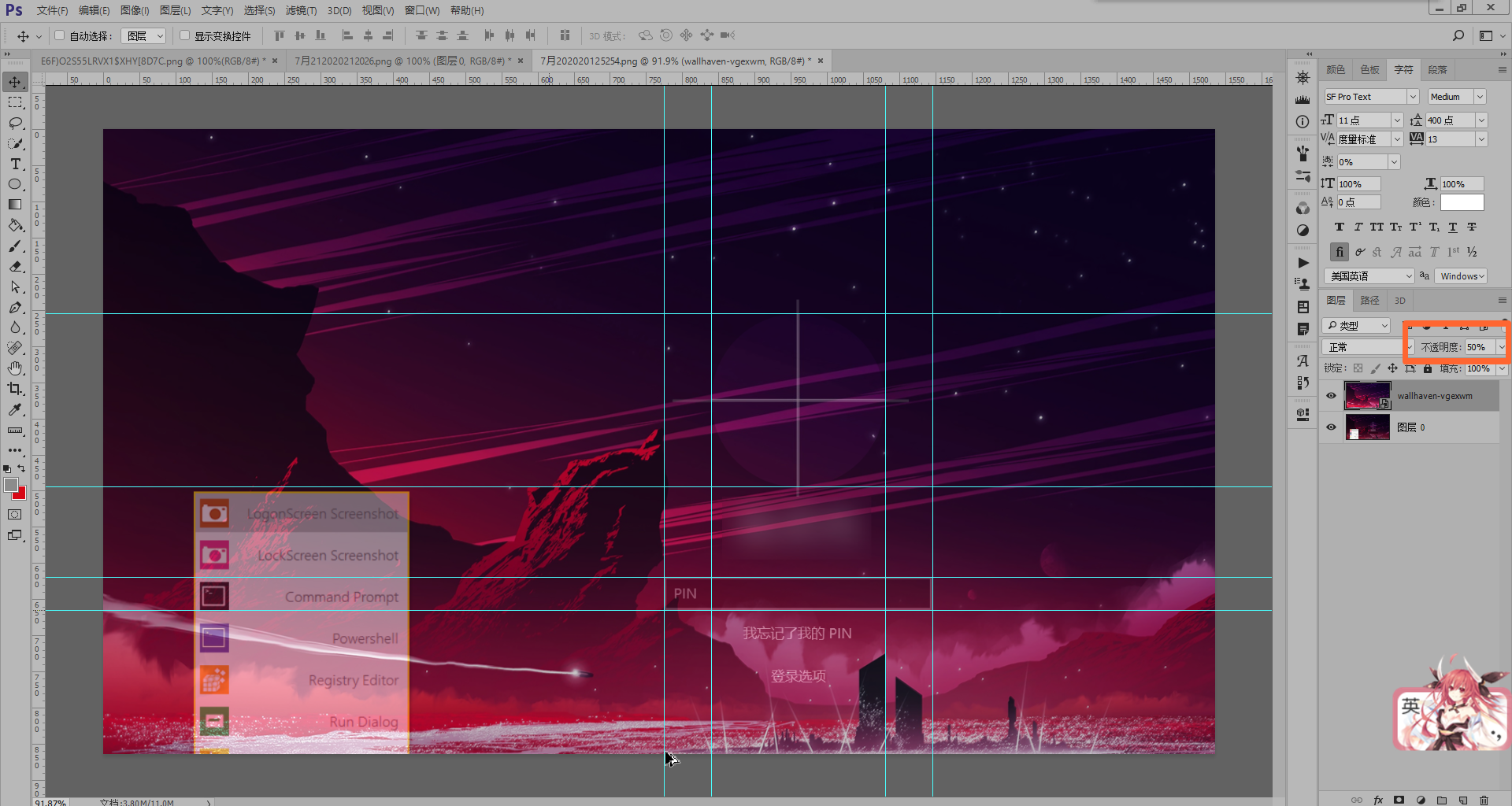The height and width of the screenshot is (806, 1512).
Task: Enable the 显示变换控件 checkbox
Action: point(184,35)
